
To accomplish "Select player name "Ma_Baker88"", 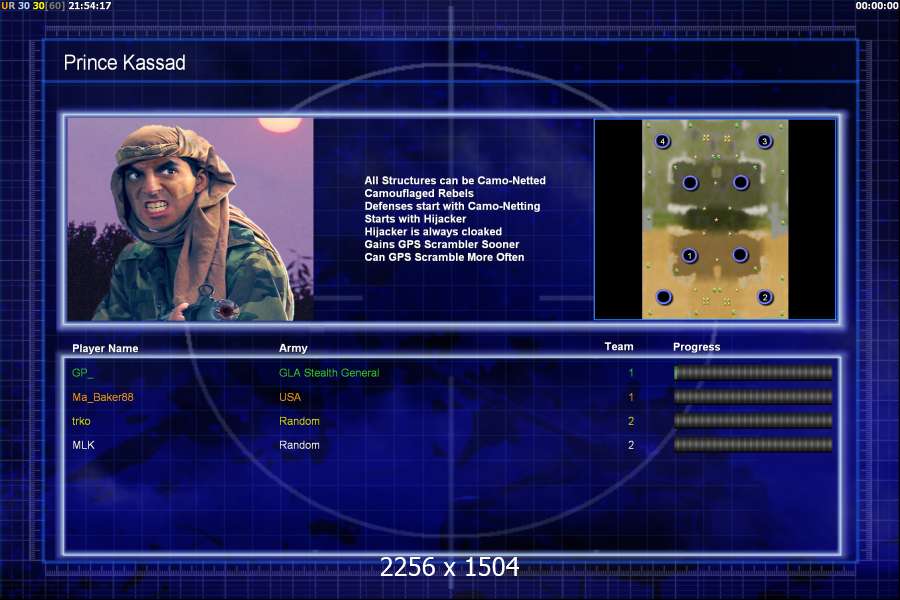I will pos(103,397).
